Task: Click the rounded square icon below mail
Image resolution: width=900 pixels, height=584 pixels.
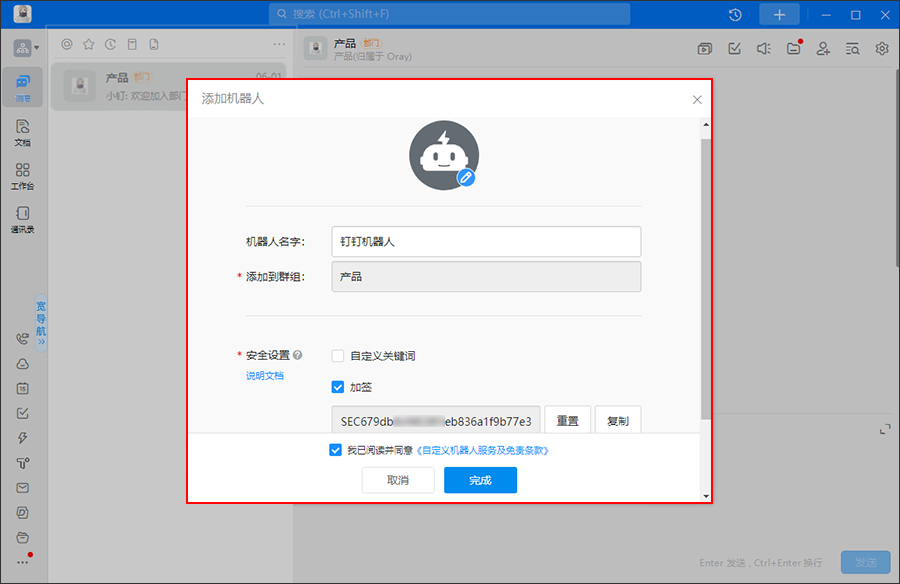Action: pyautogui.click(x=22, y=513)
